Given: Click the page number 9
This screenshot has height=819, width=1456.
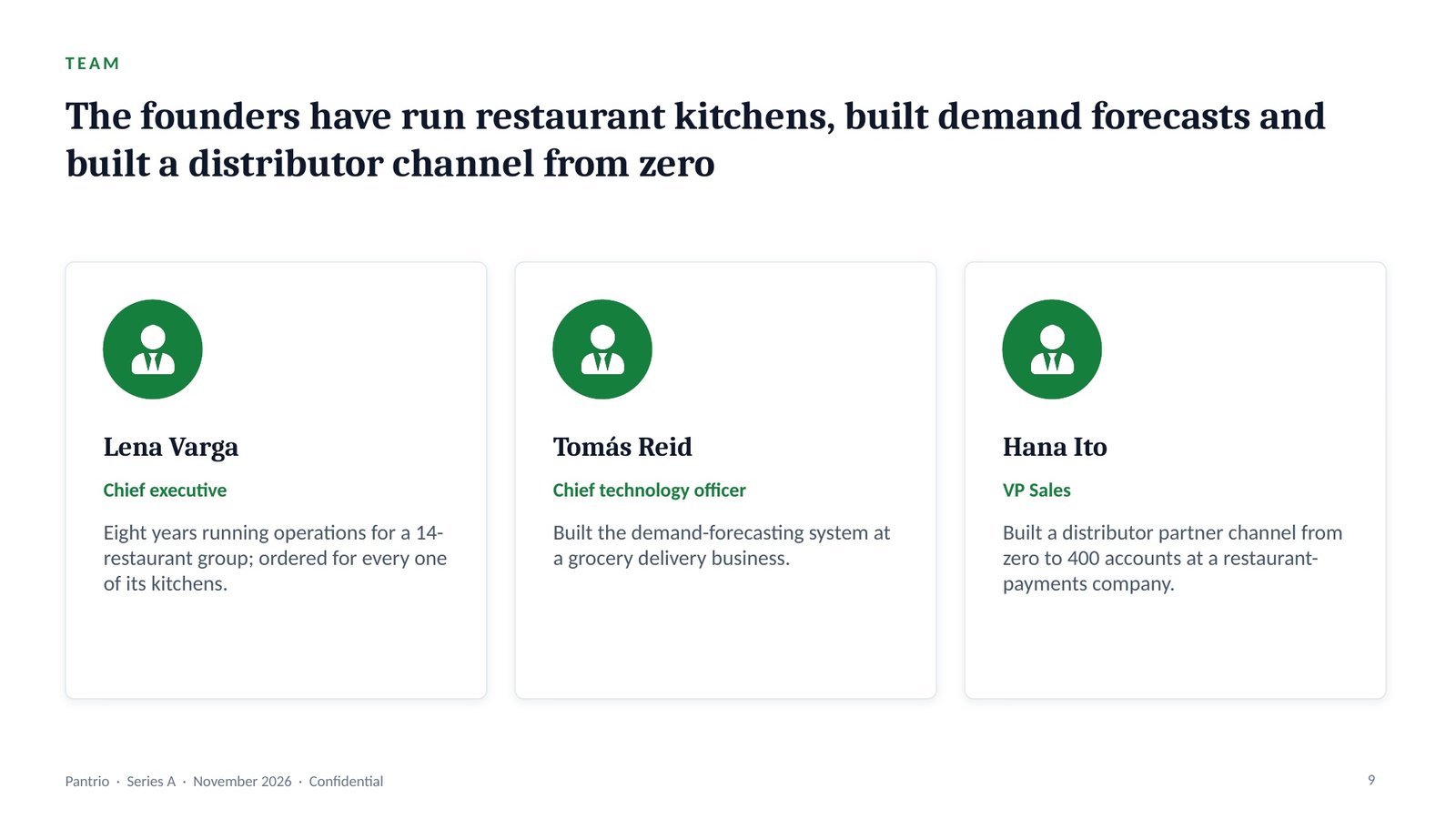Looking at the screenshot, I should coord(1371,780).
